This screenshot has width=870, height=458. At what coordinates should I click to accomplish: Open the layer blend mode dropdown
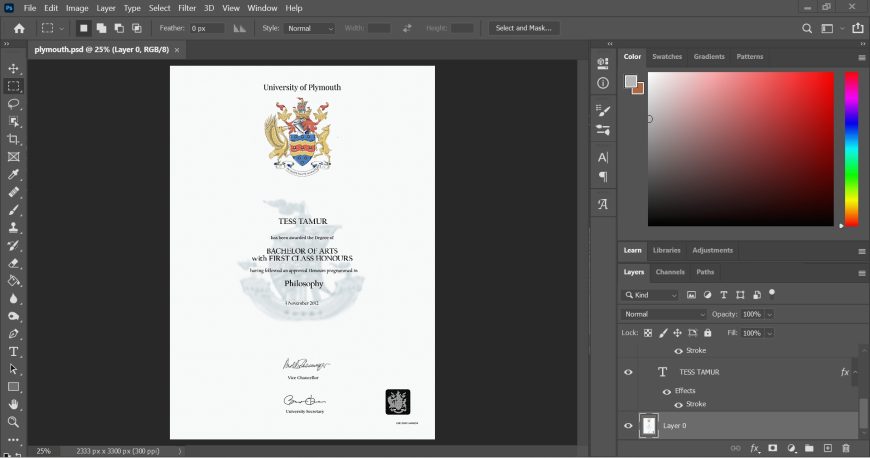point(664,314)
